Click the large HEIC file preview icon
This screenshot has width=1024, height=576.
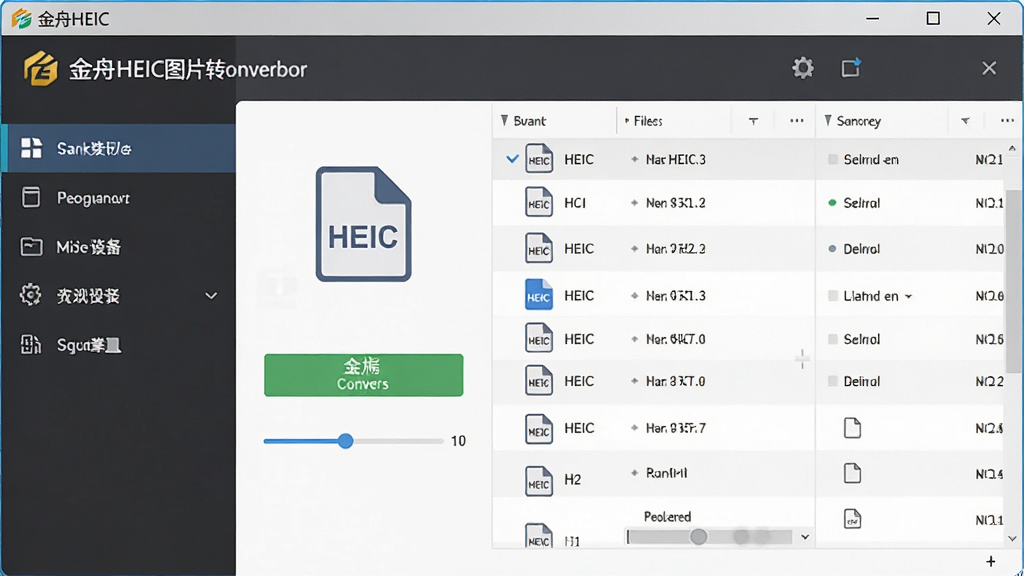point(364,224)
